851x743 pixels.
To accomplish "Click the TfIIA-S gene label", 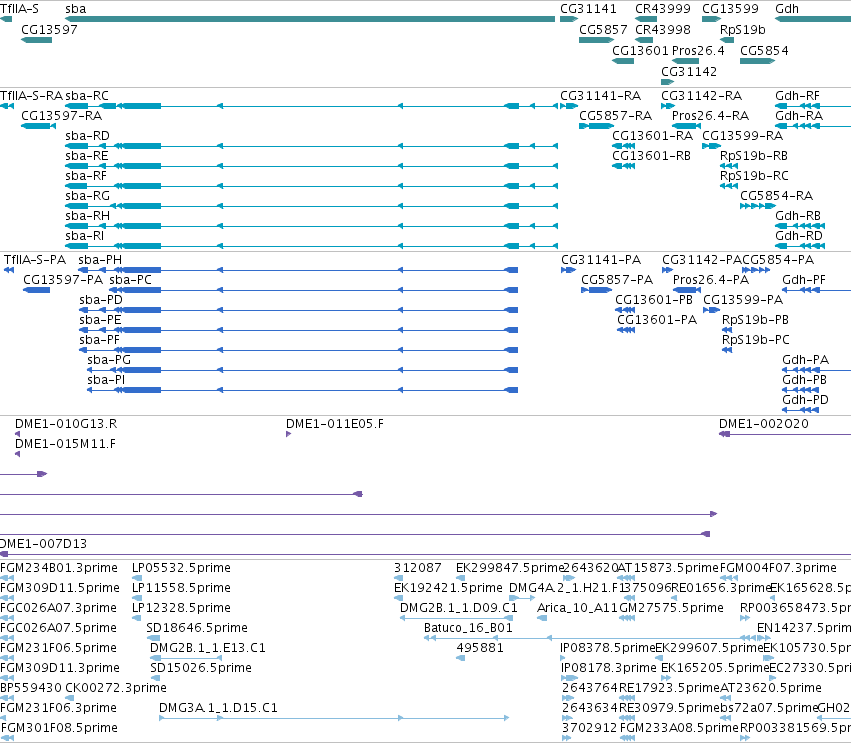I will (19, 9).
